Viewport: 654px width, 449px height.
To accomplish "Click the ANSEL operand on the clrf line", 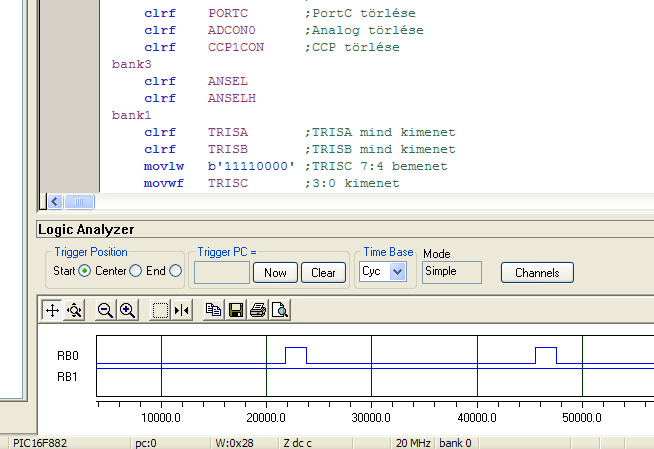I will click(228, 81).
